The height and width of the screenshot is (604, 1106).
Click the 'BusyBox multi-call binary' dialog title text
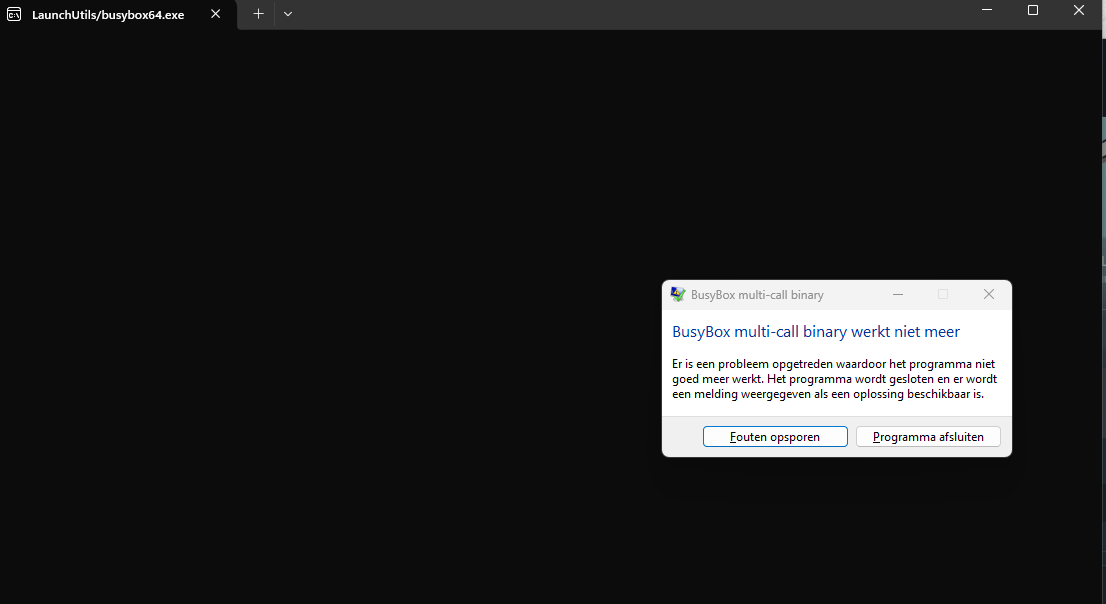(757, 295)
